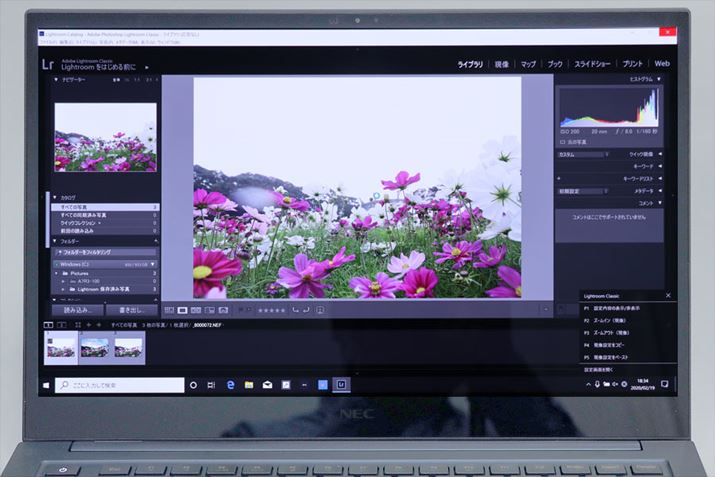The width and height of the screenshot is (715, 477).
Task: Select 前回の読み込み in catalog
Action: click(x=105, y=231)
